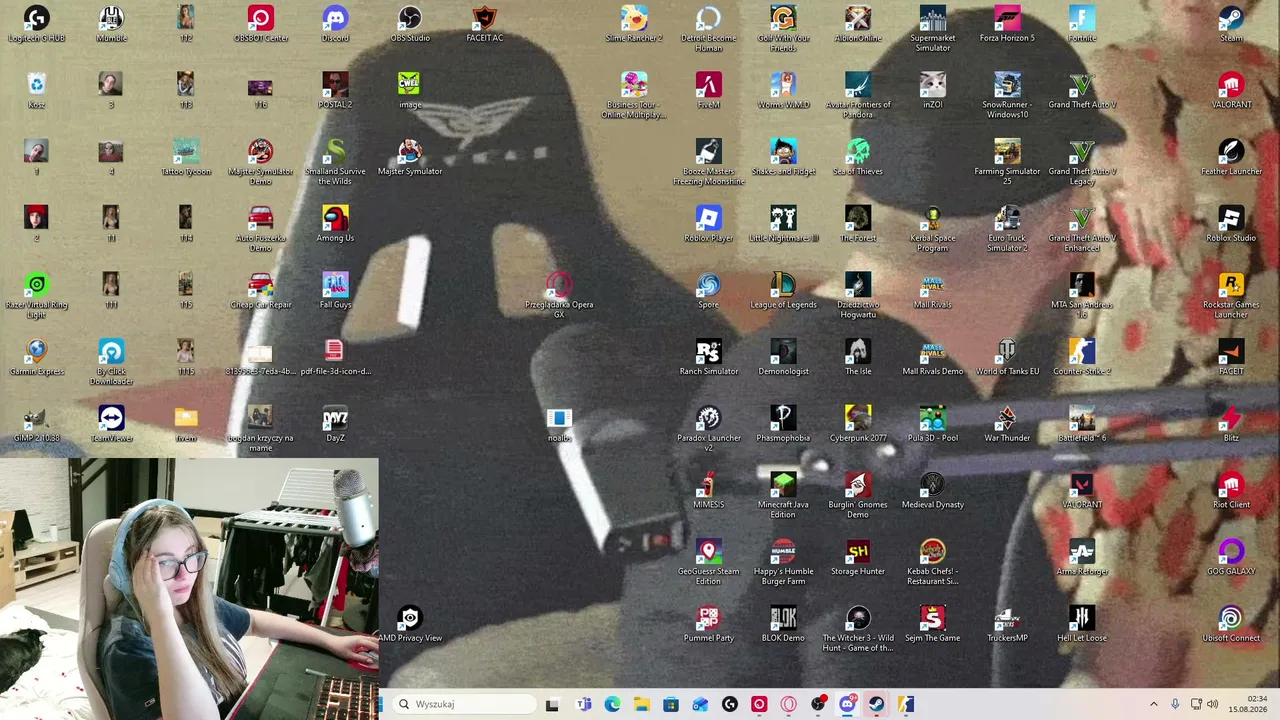Open the Ranch Simulator shortcut

pos(708,358)
